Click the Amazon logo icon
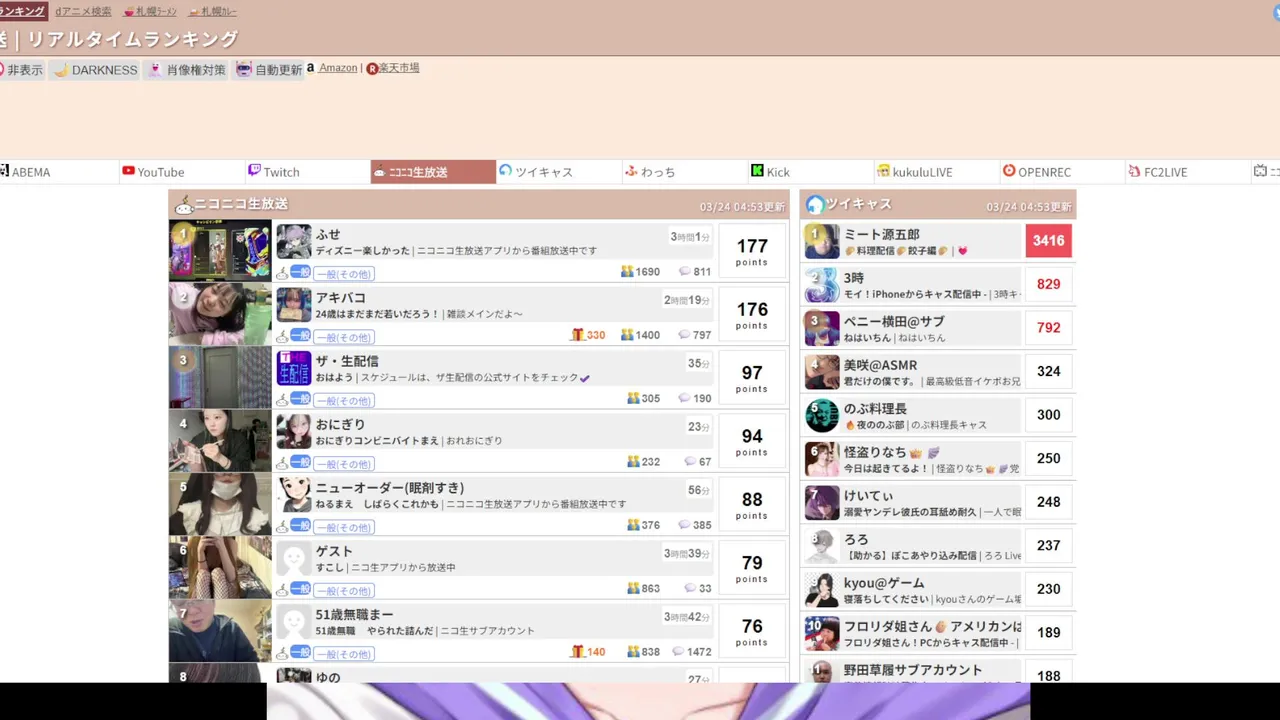The image size is (1280, 720). point(310,68)
